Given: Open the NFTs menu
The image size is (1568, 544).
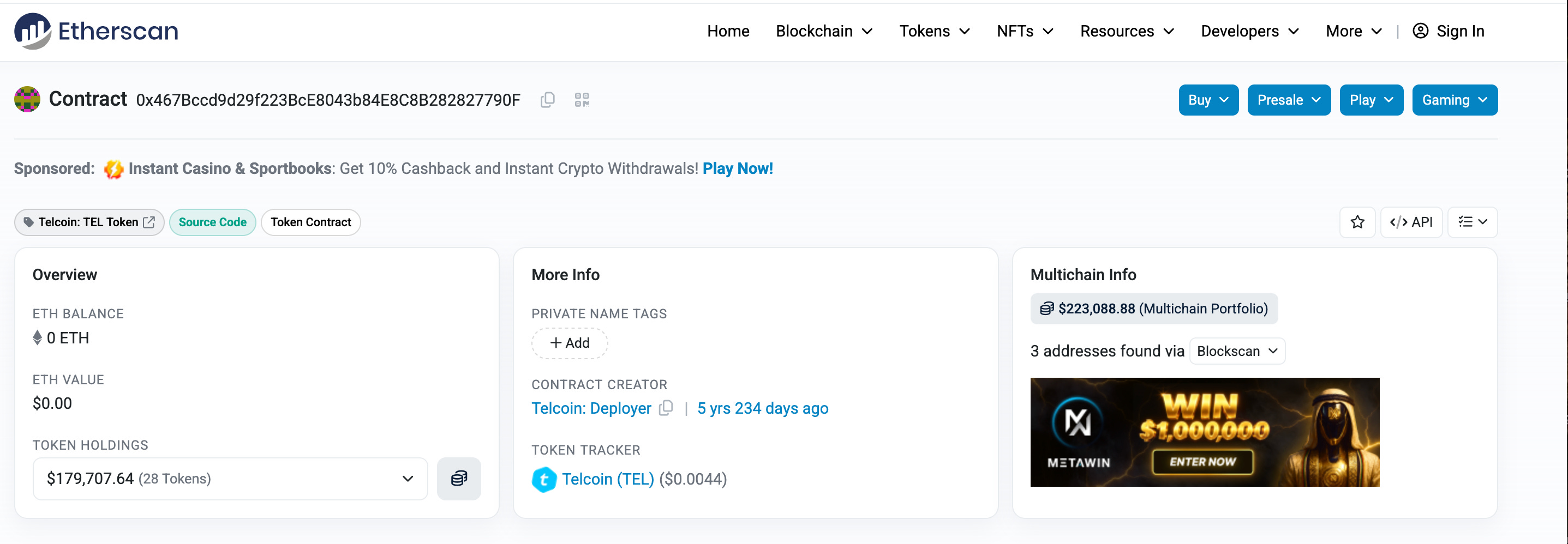Looking at the screenshot, I should point(1025,31).
